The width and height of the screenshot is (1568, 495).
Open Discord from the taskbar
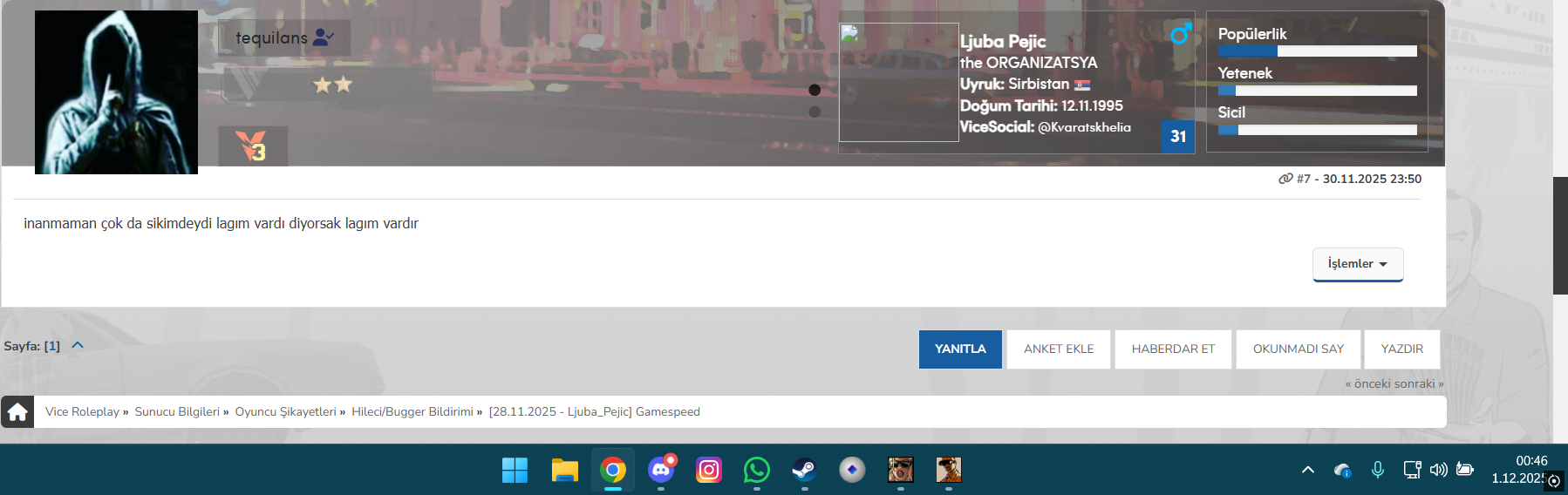(661, 471)
